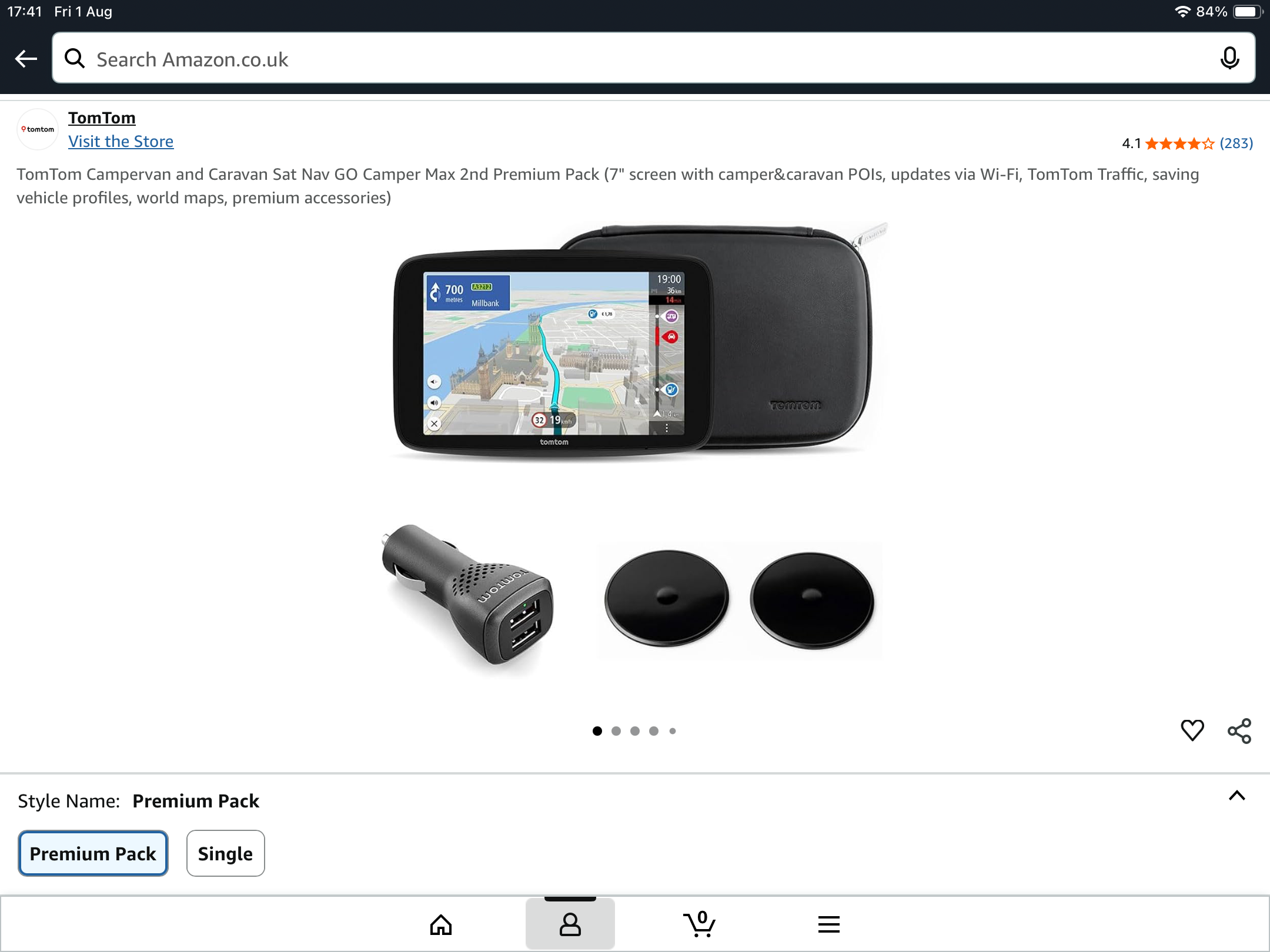Jump to fourth image carousel dot
This screenshot has width=1270, height=952.
pos(654,731)
